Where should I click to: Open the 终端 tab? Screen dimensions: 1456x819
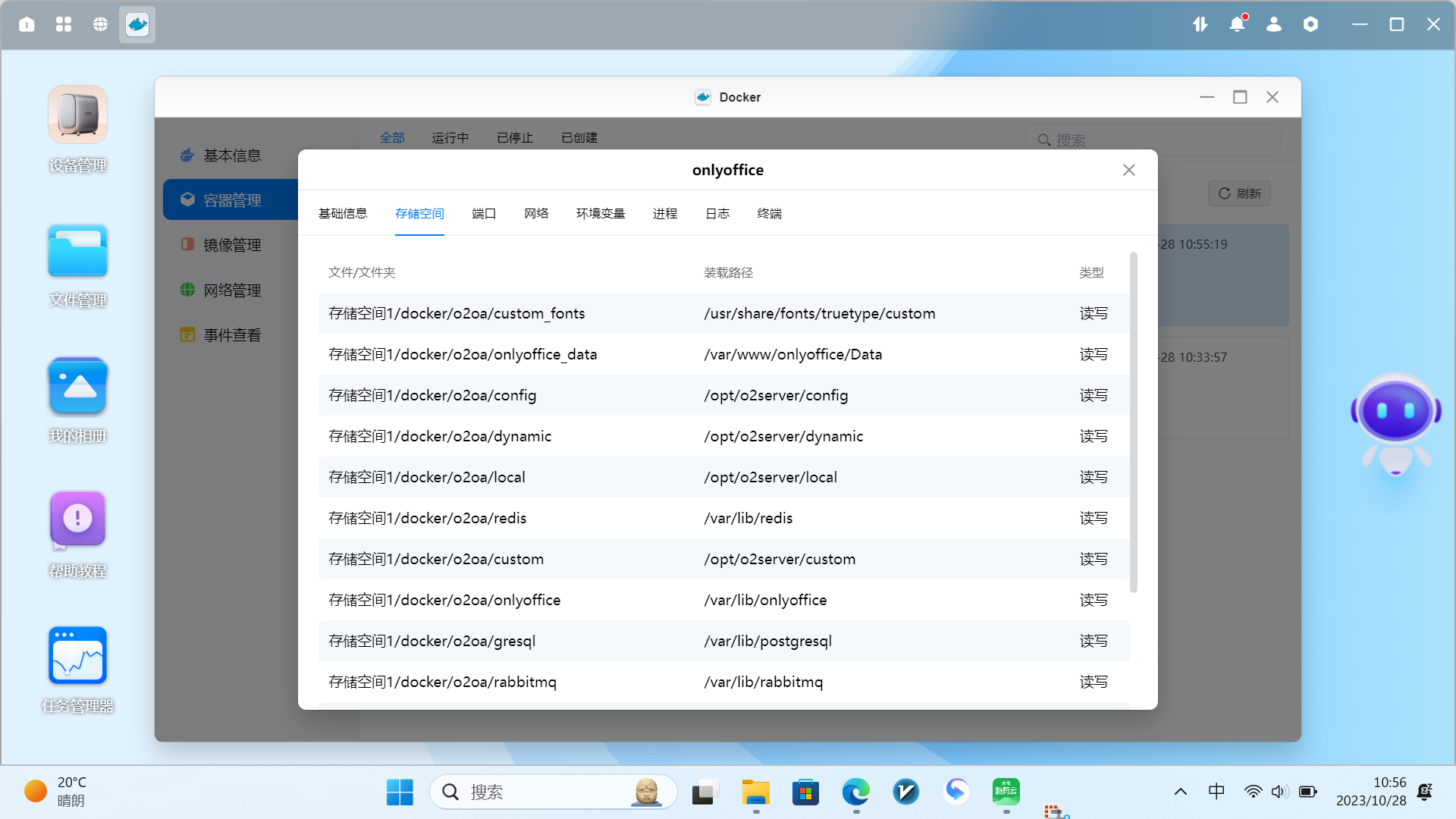[769, 214]
